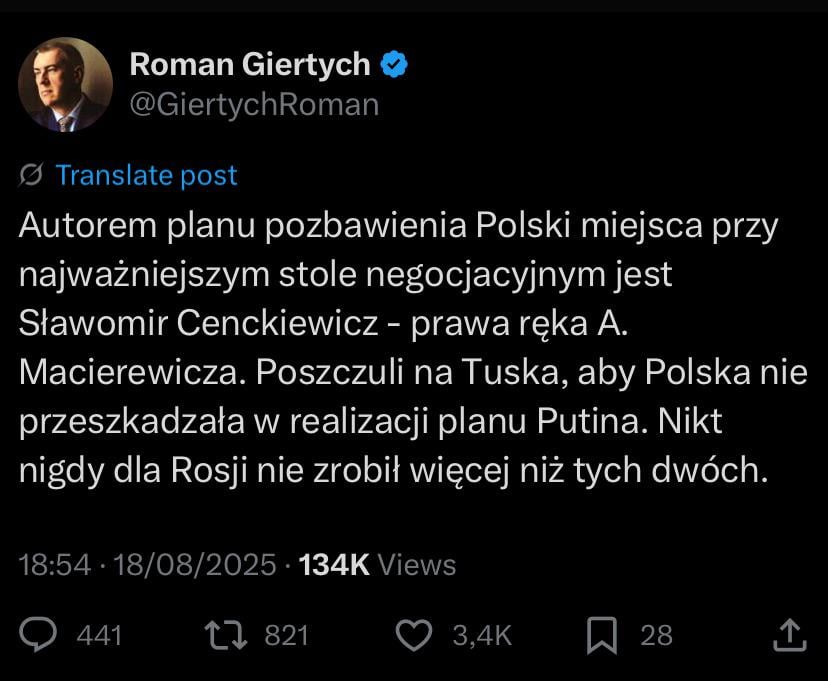Click the reply speech bubble icon
Image resolution: width=828 pixels, height=681 pixels.
[37, 634]
